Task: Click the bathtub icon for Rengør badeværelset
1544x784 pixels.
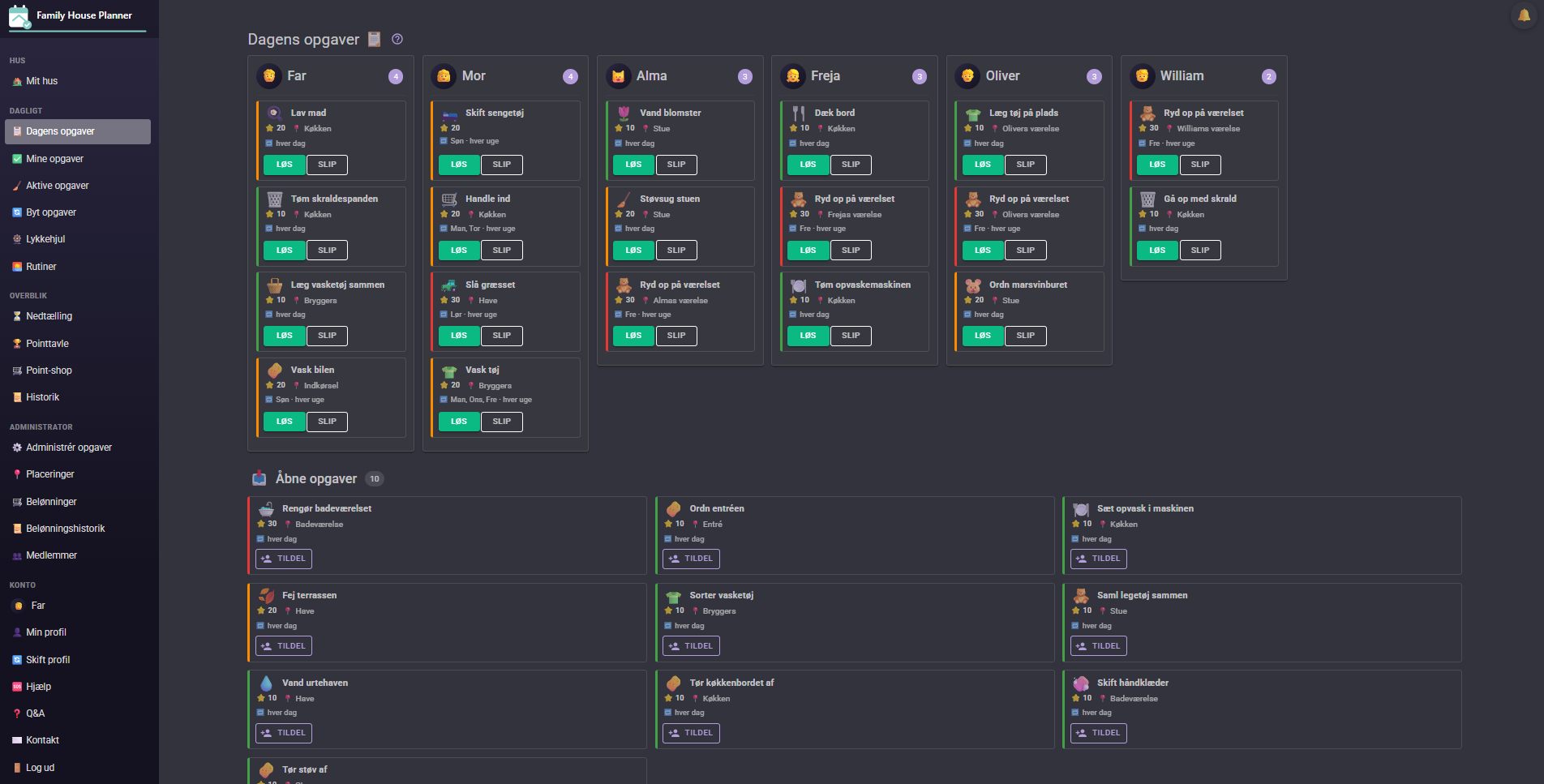Action: (x=266, y=509)
